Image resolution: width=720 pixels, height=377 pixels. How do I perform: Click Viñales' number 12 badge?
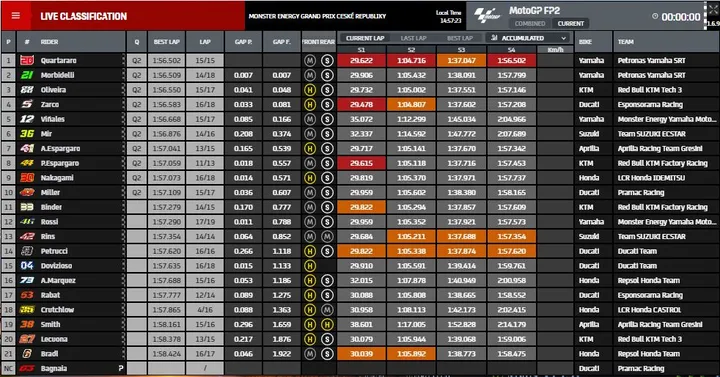pyautogui.click(x=27, y=119)
